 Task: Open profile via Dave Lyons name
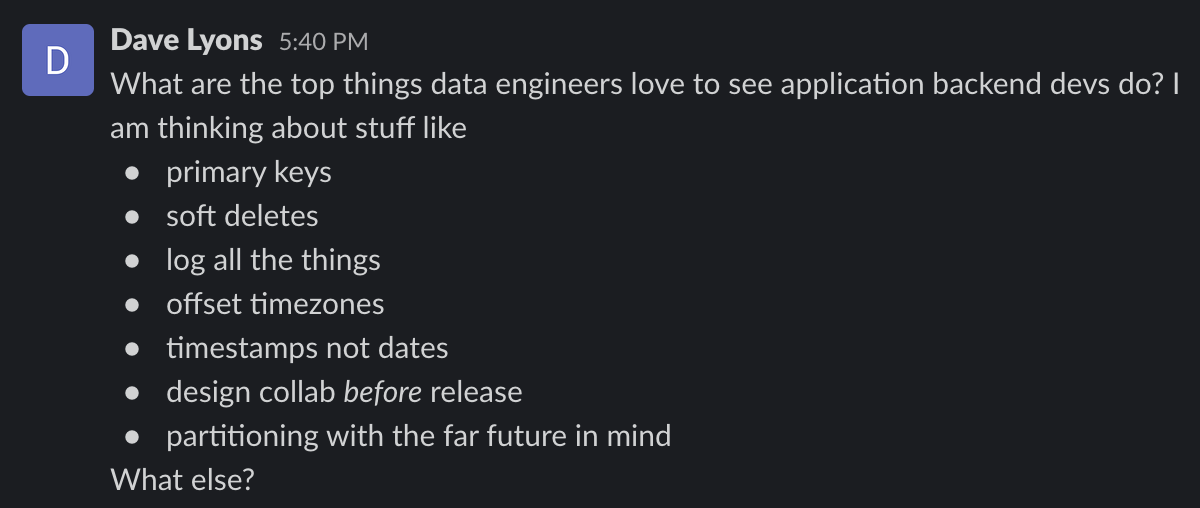(x=186, y=41)
